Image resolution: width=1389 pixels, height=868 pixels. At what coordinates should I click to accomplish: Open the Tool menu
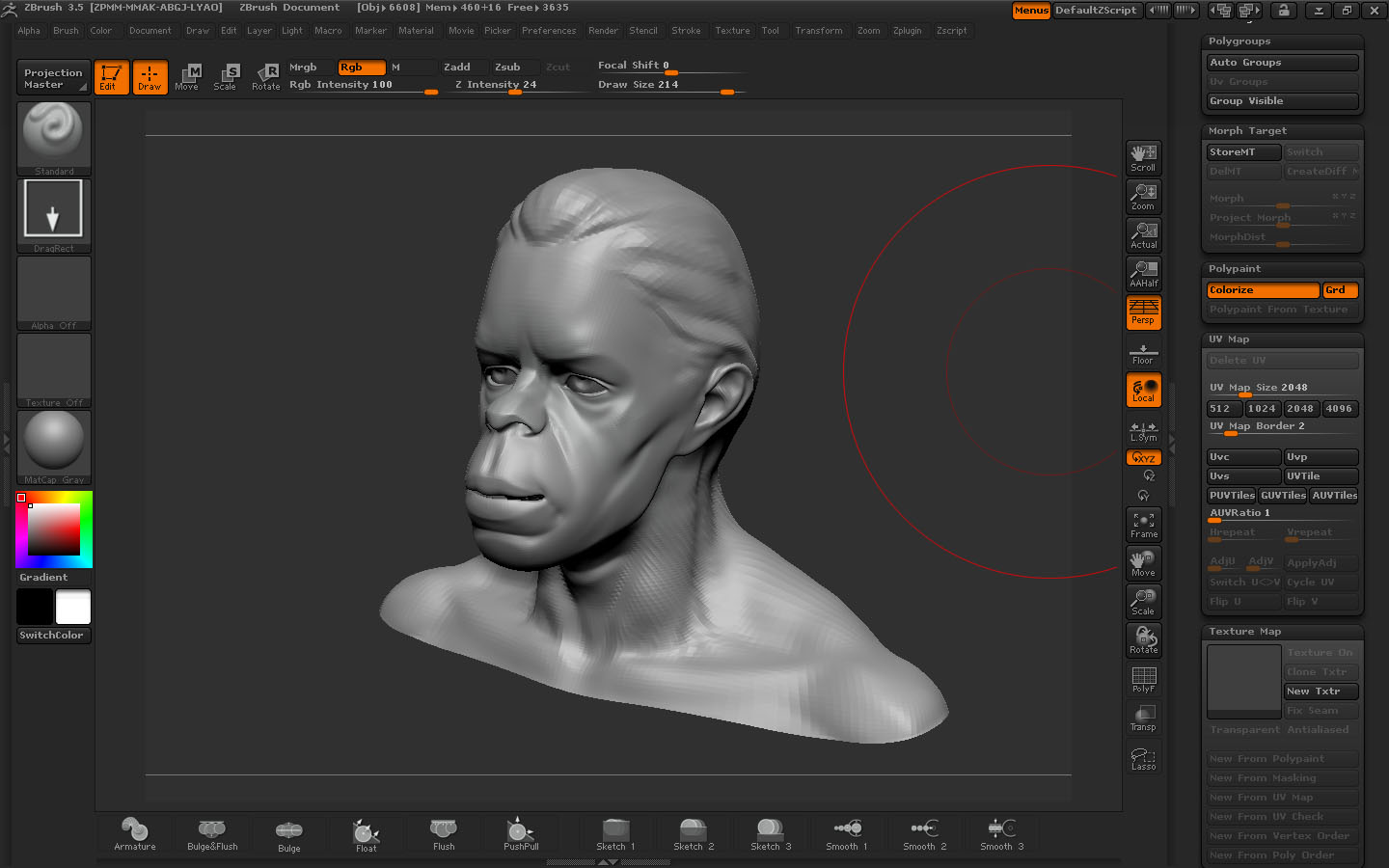point(771,30)
